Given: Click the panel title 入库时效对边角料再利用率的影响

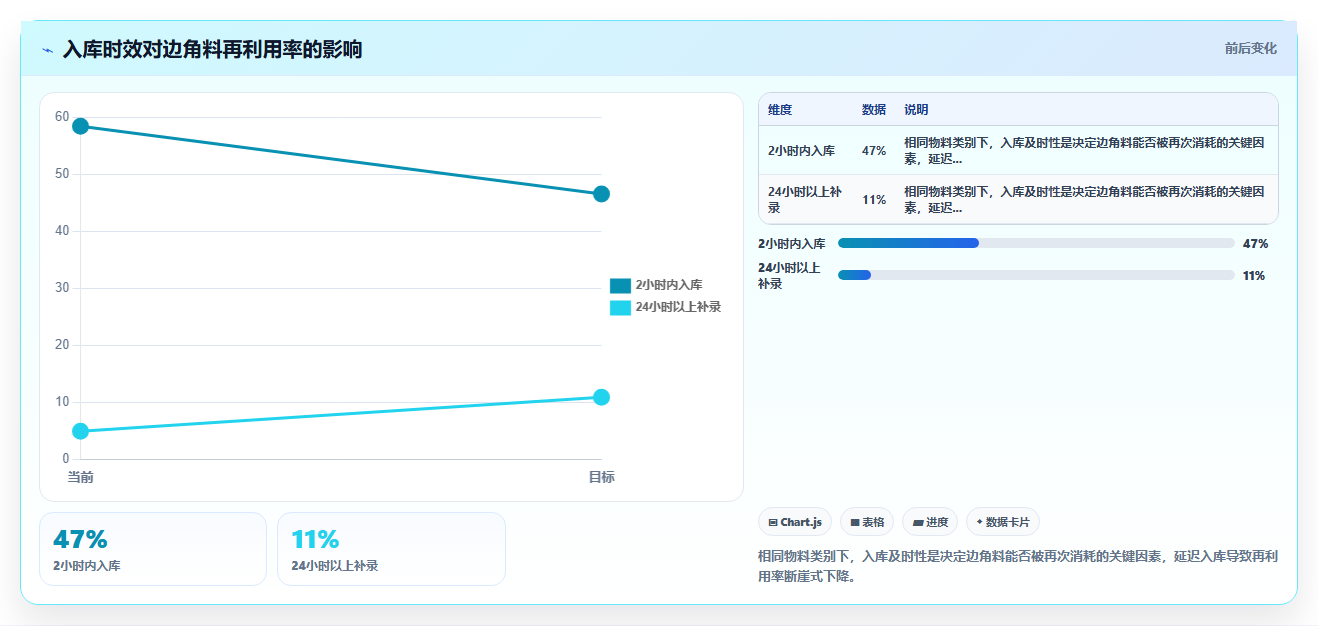Looking at the screenshot, I should point(212,49).
